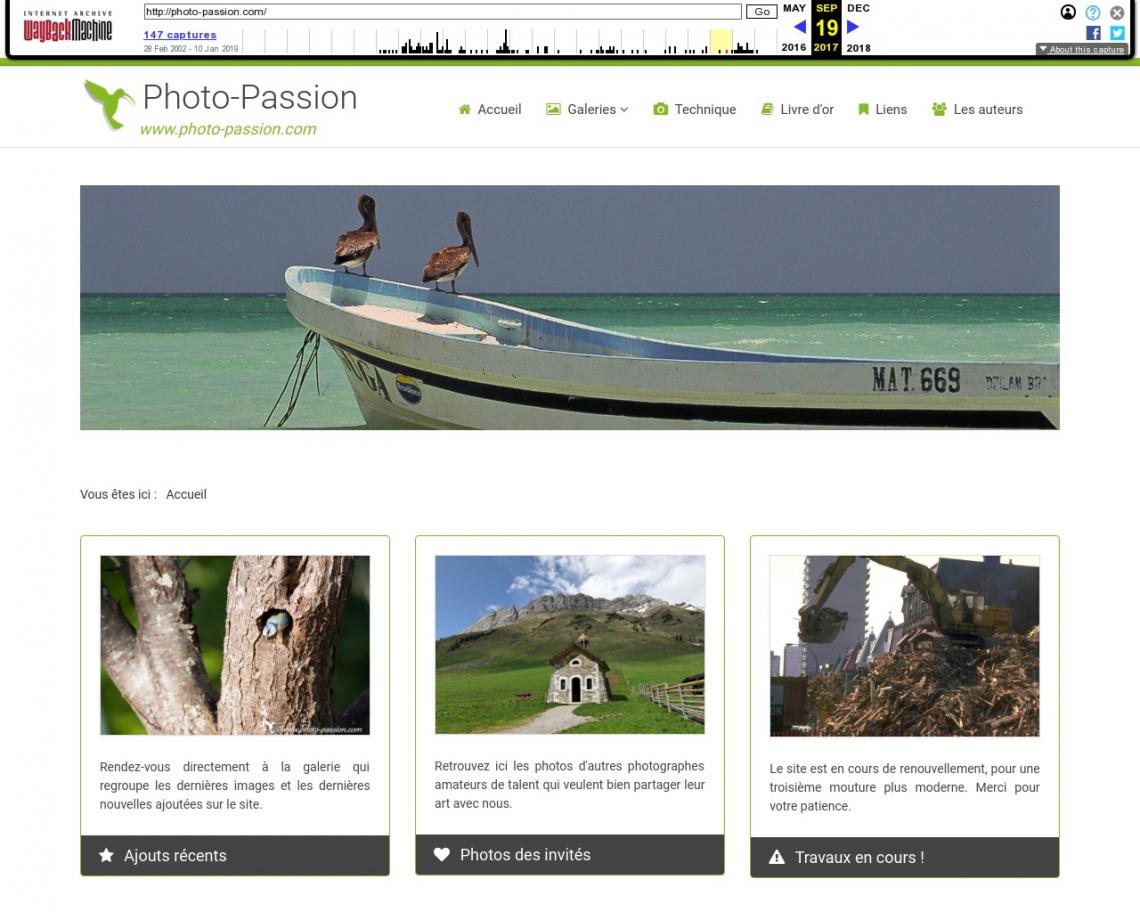Image resolution: width=1140 pixels, height=912 pixels.
Task: Go to previous capture with left arrow
Action: [800, 27]
